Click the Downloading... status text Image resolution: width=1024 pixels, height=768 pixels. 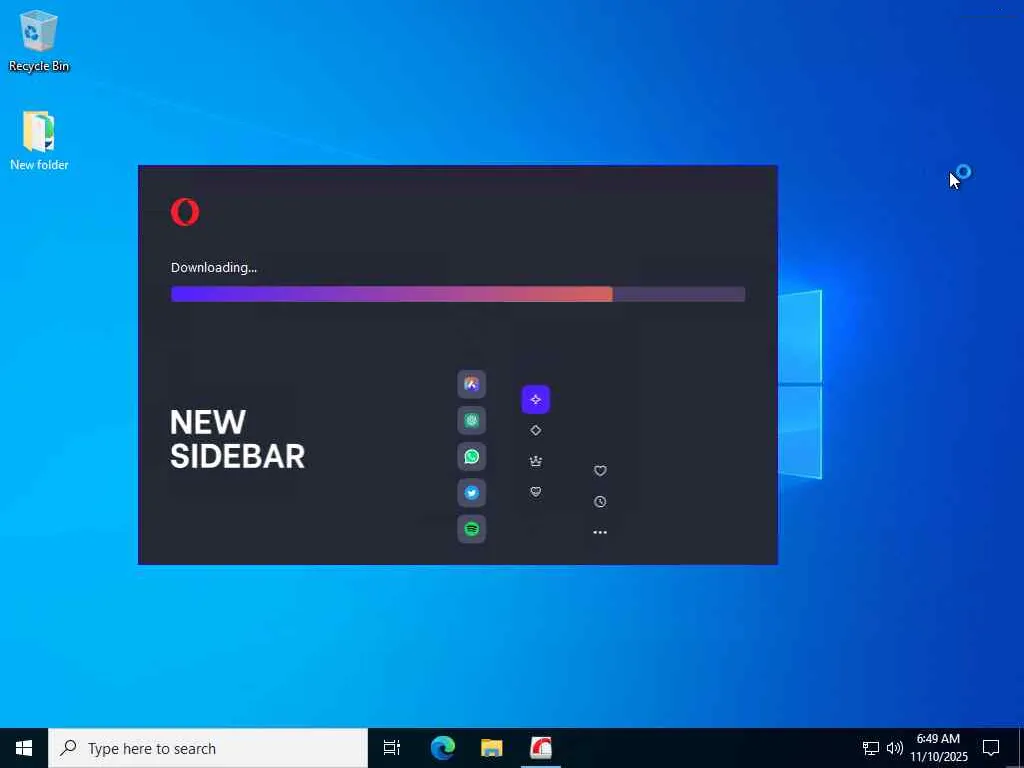[x=214, y=268]
